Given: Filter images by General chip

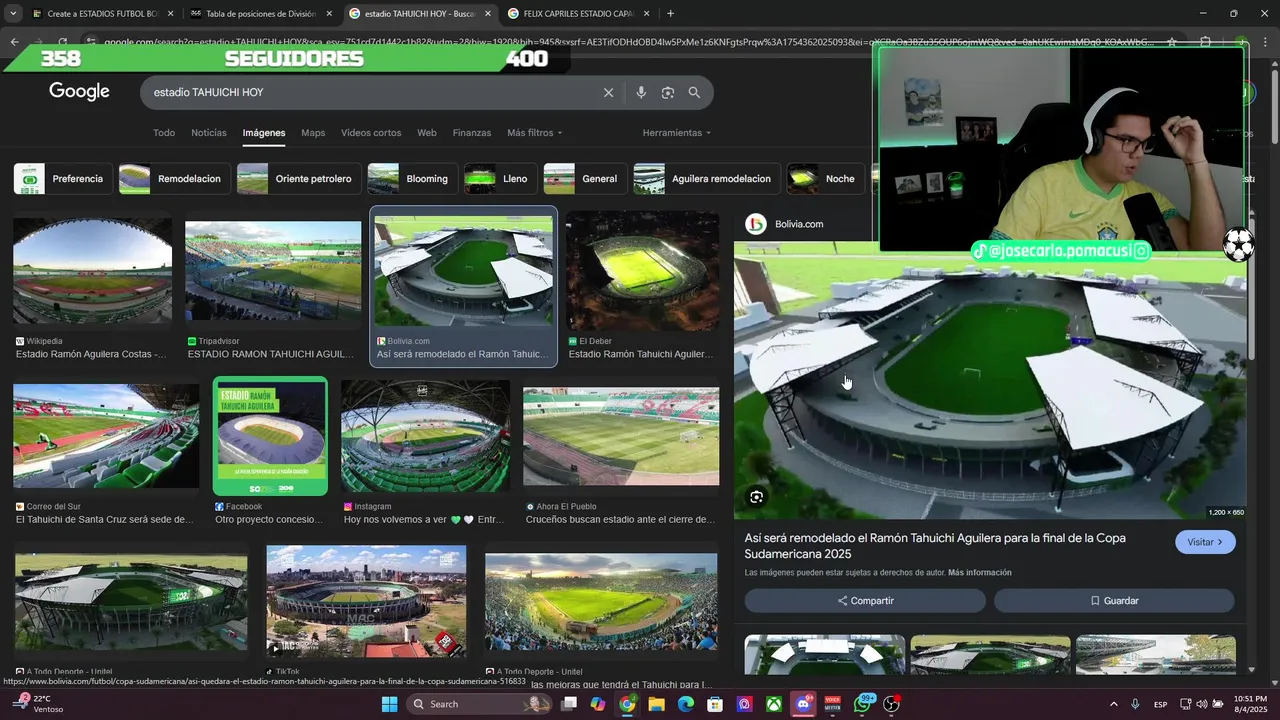Looking at the screenshot, I should click(x=586, y=179).
